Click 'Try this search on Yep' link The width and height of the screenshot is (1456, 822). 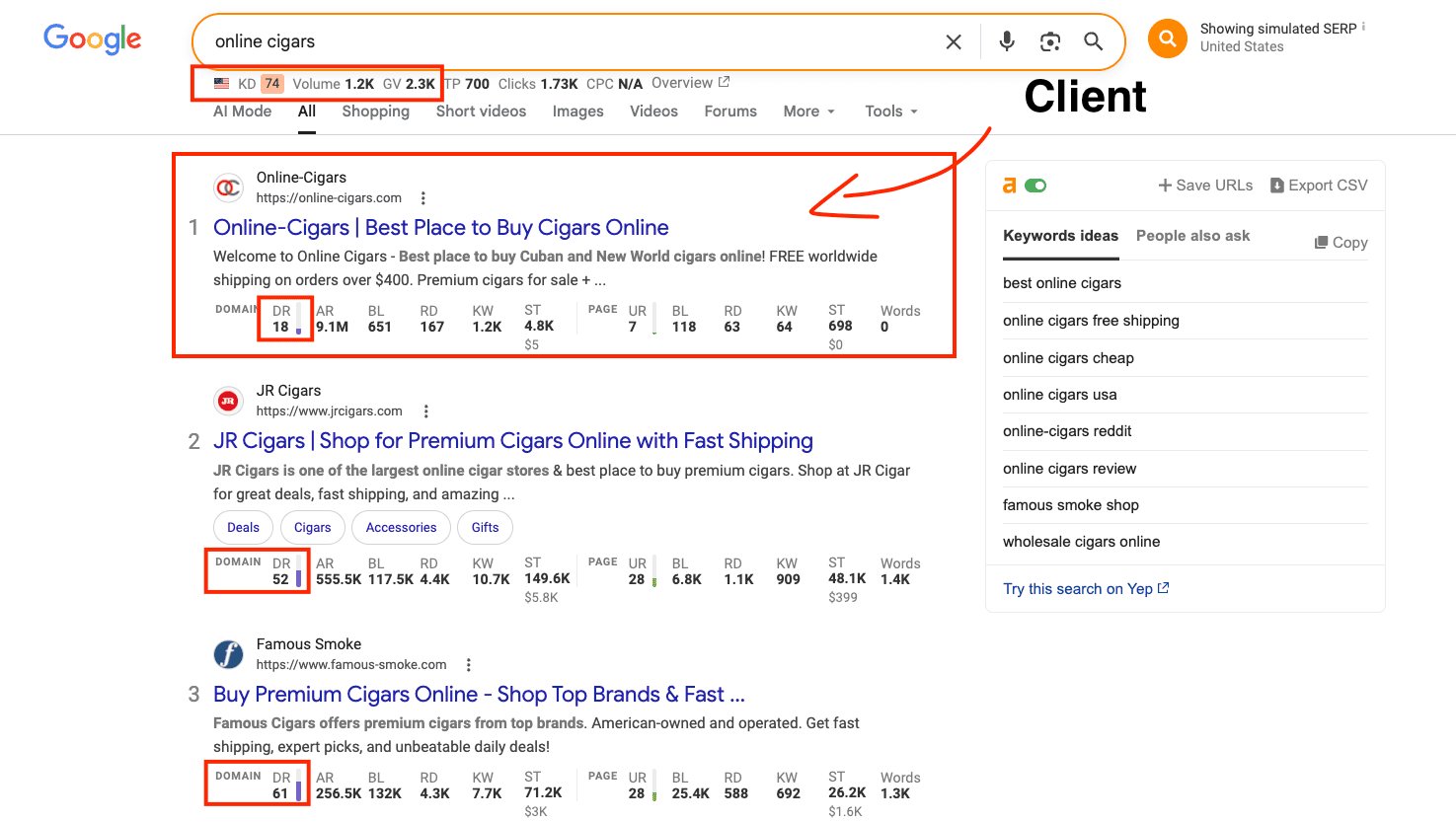click(x=1078, y=589)
